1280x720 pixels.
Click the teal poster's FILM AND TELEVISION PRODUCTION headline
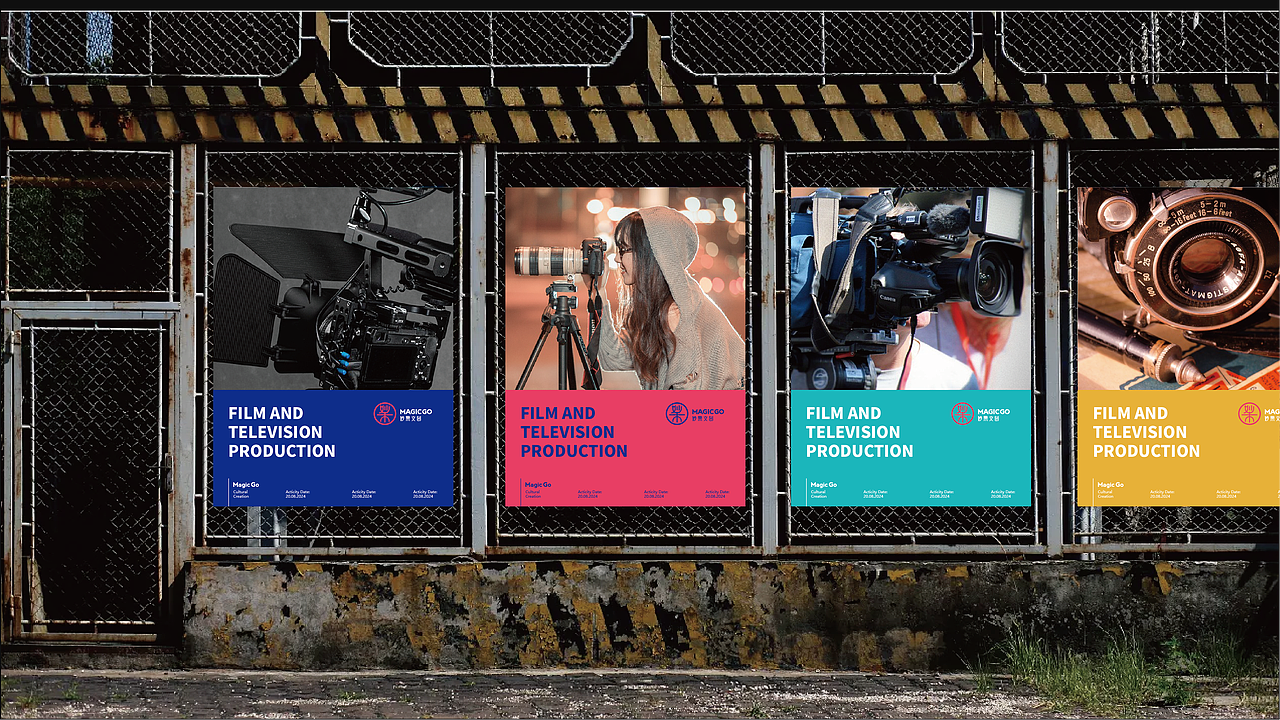click(860, 432)
